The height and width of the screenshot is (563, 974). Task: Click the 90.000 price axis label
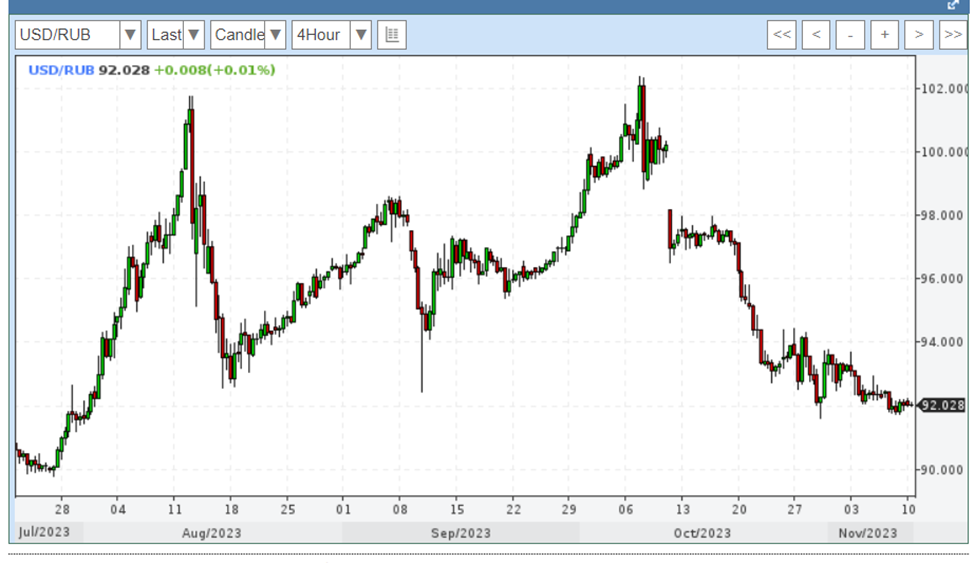pyautogui.click(x=944, y=470)
